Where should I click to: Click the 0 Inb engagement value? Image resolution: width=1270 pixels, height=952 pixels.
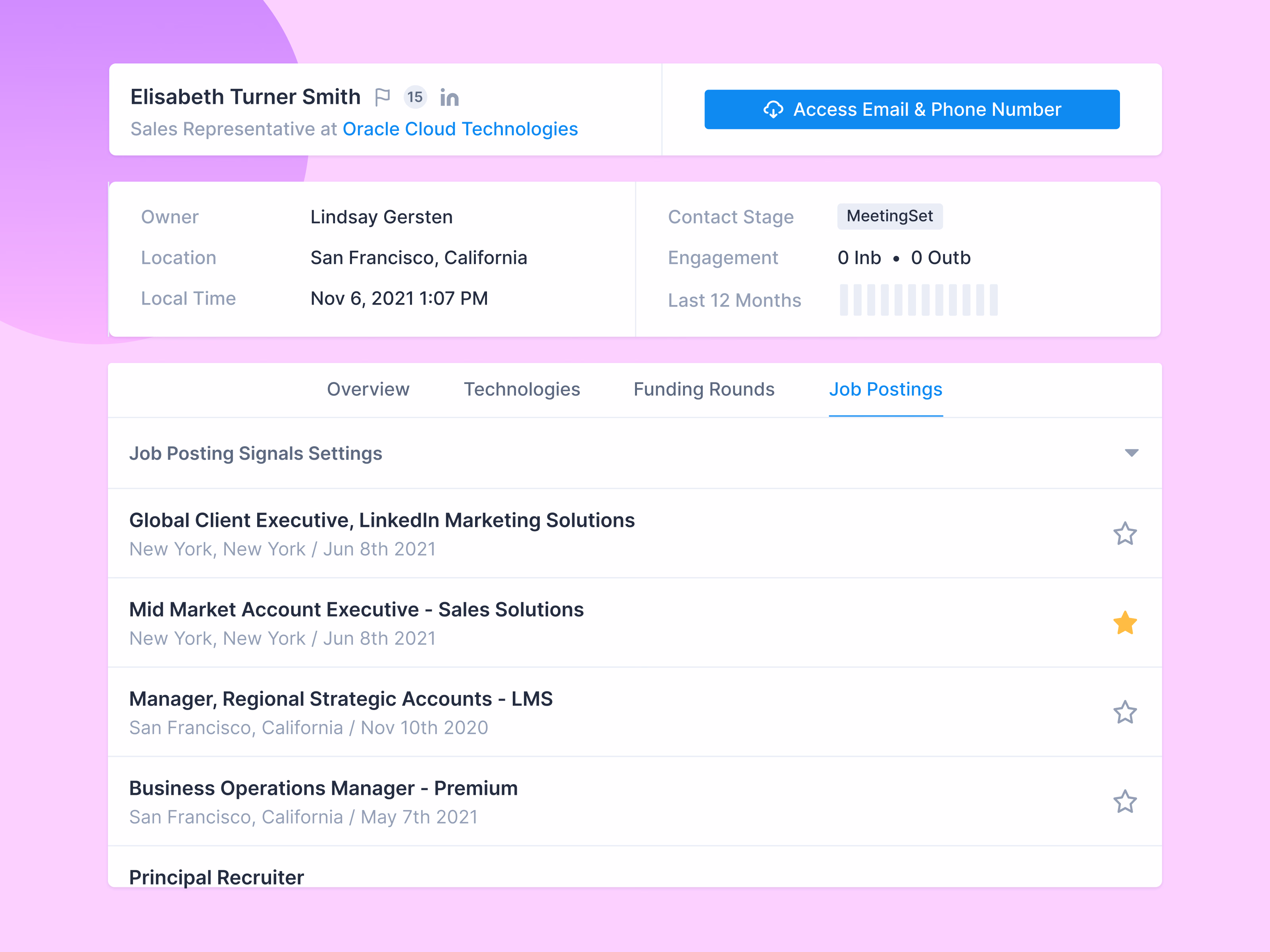point(859,258)
